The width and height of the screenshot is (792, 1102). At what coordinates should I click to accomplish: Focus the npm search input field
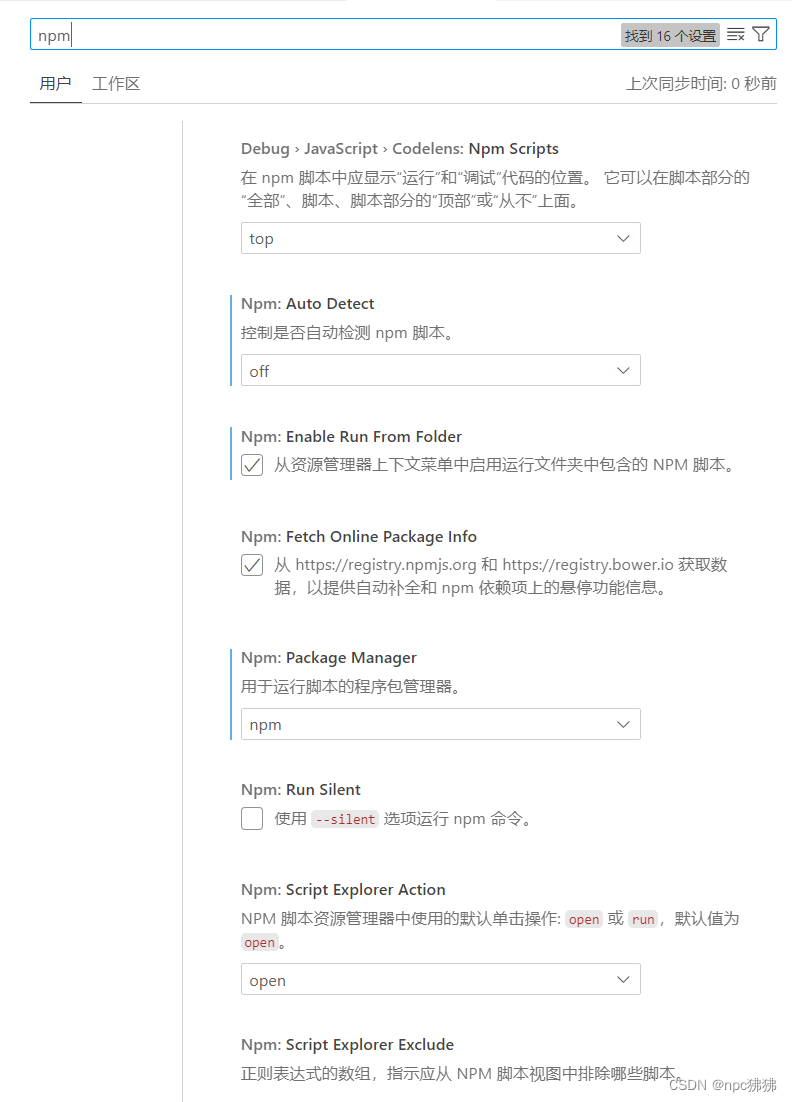click(x=300, y=34)
